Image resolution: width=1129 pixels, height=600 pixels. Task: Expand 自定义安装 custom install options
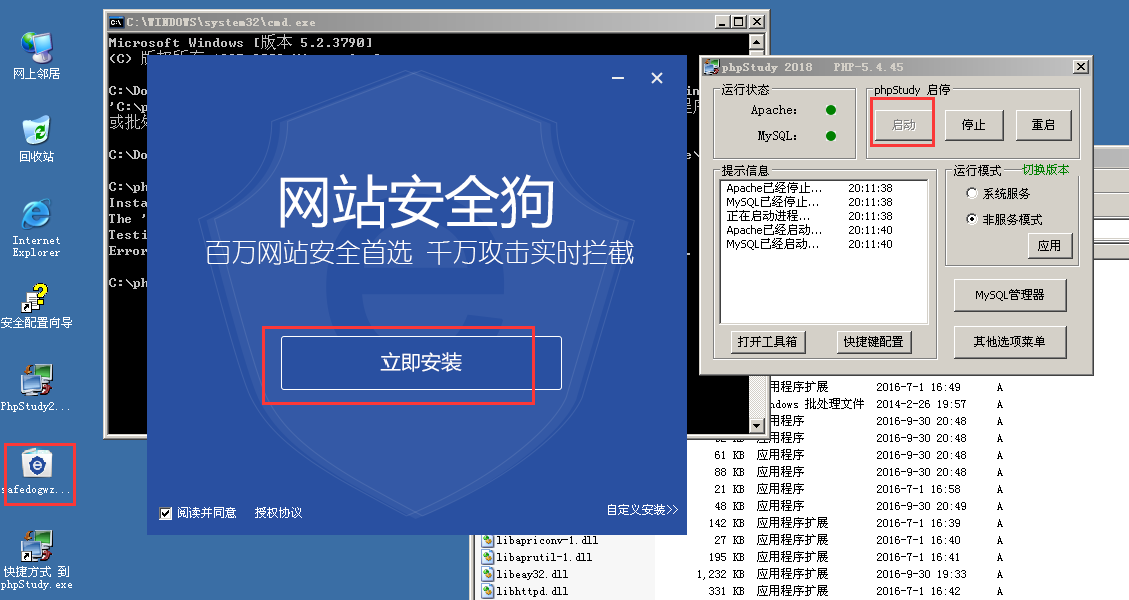[641, 510]
